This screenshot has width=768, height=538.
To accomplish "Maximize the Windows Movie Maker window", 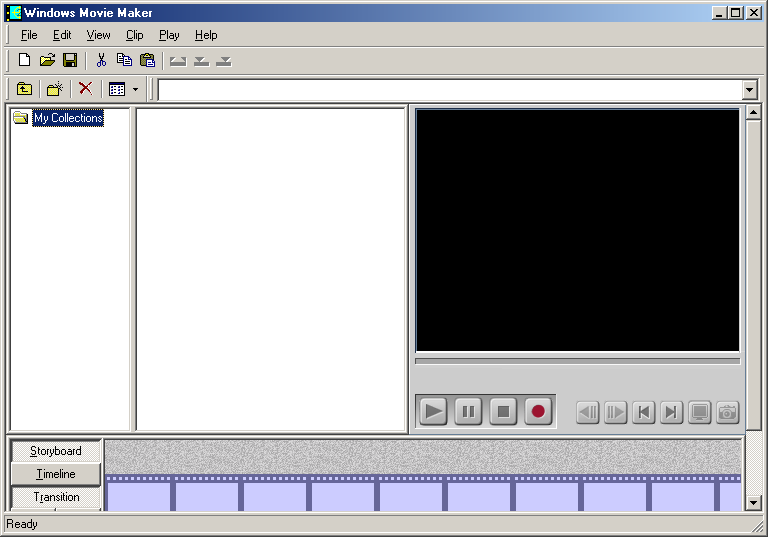I will (736, 13).
